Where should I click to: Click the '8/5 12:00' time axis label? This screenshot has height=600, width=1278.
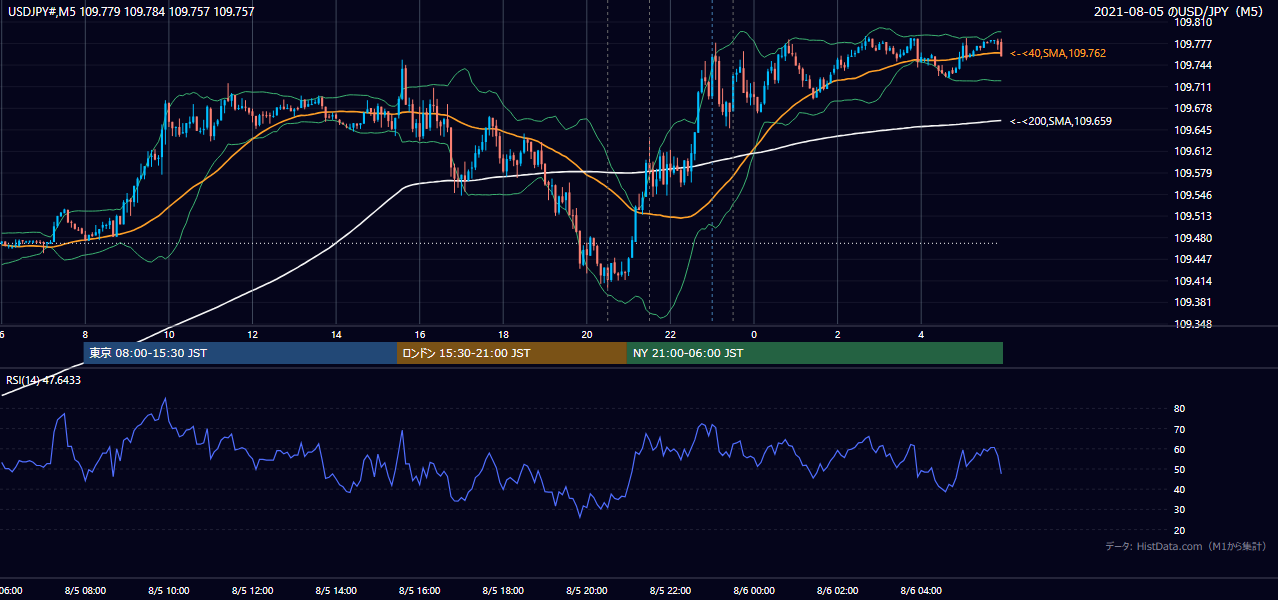(x=252, y=591)
